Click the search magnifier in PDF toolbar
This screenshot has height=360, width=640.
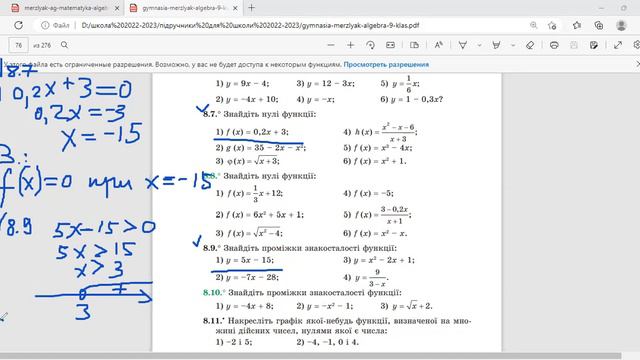tap(64, 45)
